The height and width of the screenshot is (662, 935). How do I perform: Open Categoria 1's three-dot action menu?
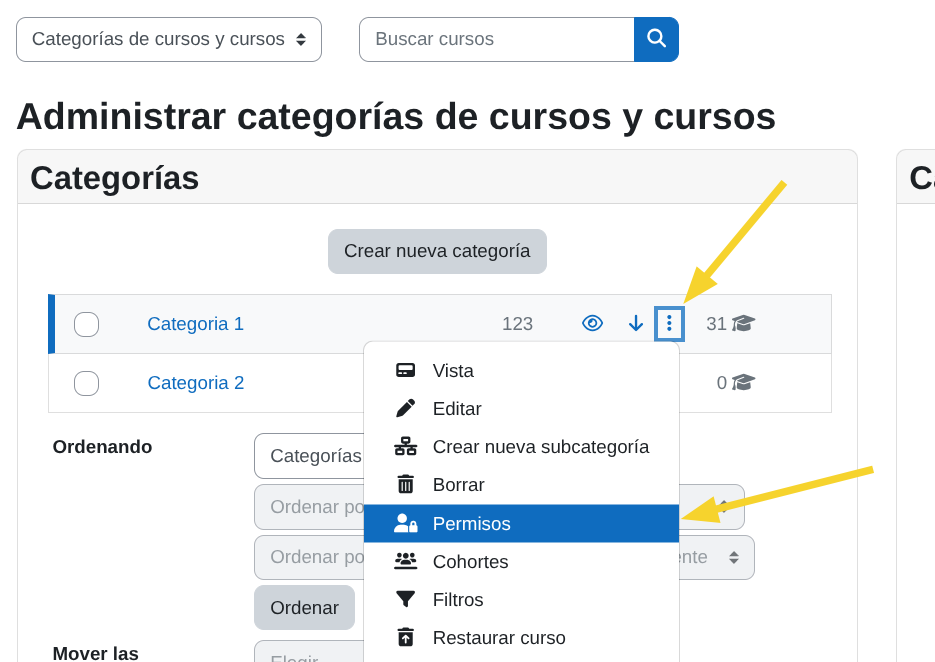coord(669,323)
